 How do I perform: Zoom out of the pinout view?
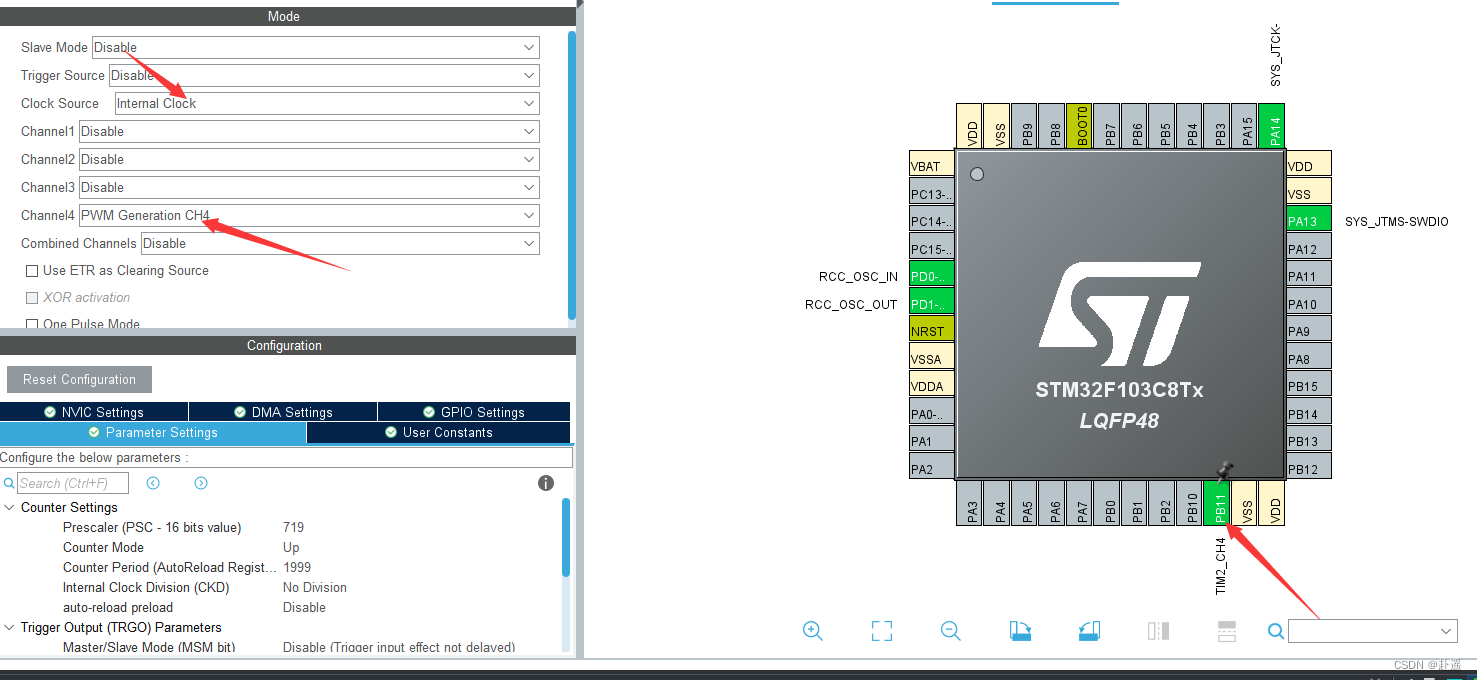click(949, 631)
